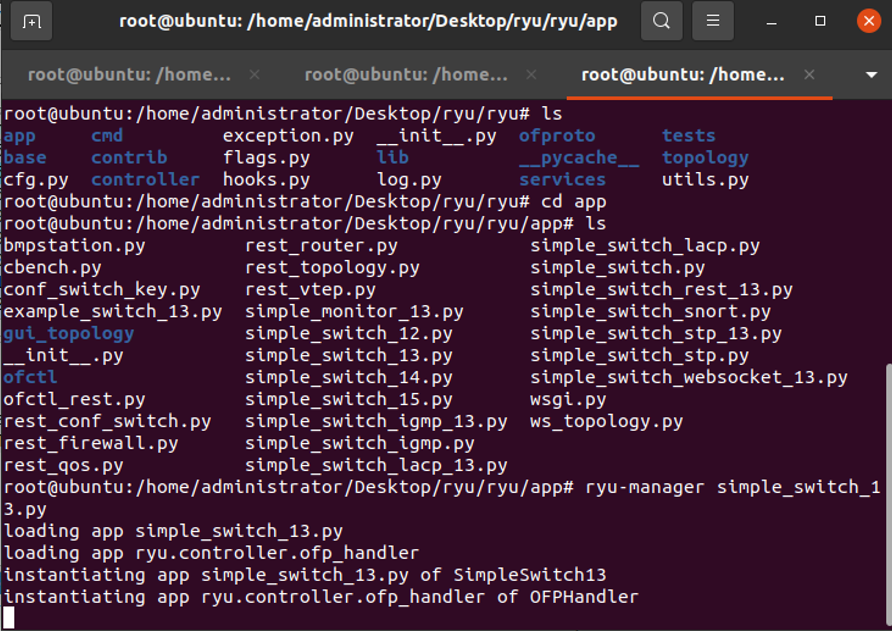The width and height of the screenshot is (892, 631).
Task: Click the 'ofctl_rest.py' file name
Action: coord(74,399)
